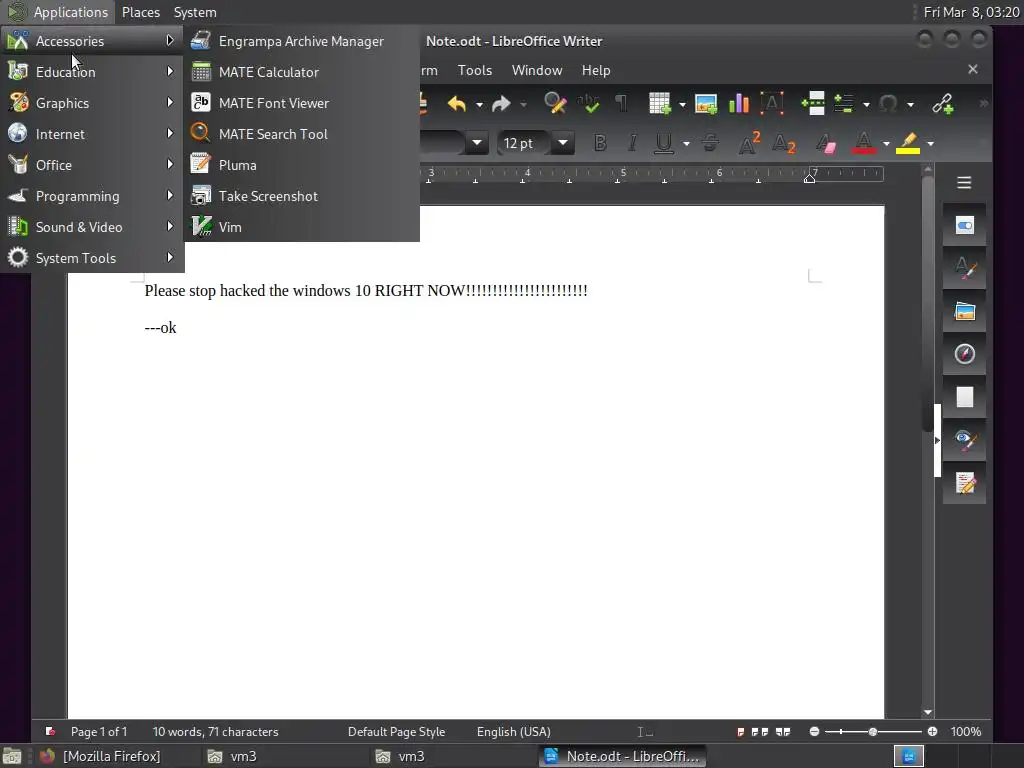Image resolution: width=1024 pixels, height=768 pixels.
Task: Open underline style dropdown
Action: pos(686,144)
